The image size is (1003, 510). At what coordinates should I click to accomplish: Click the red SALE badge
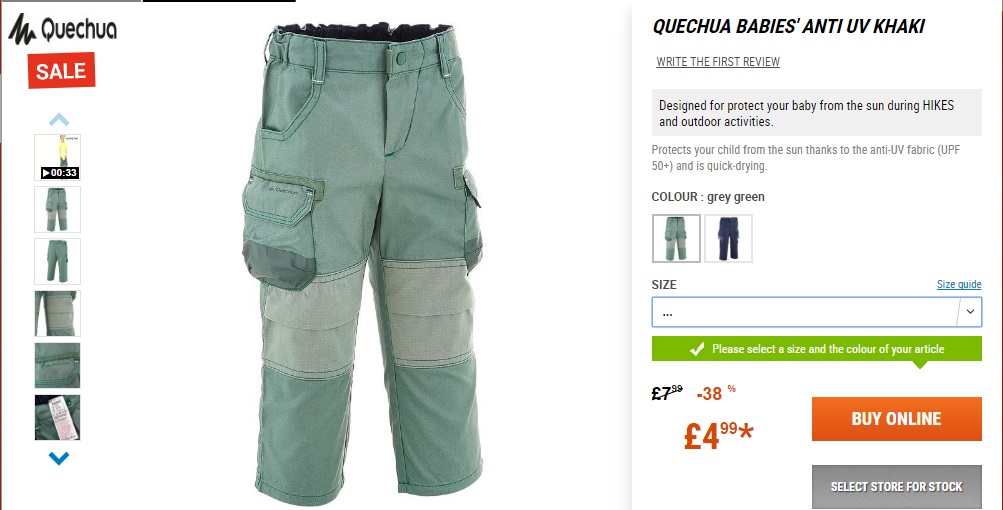(x=61, y=70)
